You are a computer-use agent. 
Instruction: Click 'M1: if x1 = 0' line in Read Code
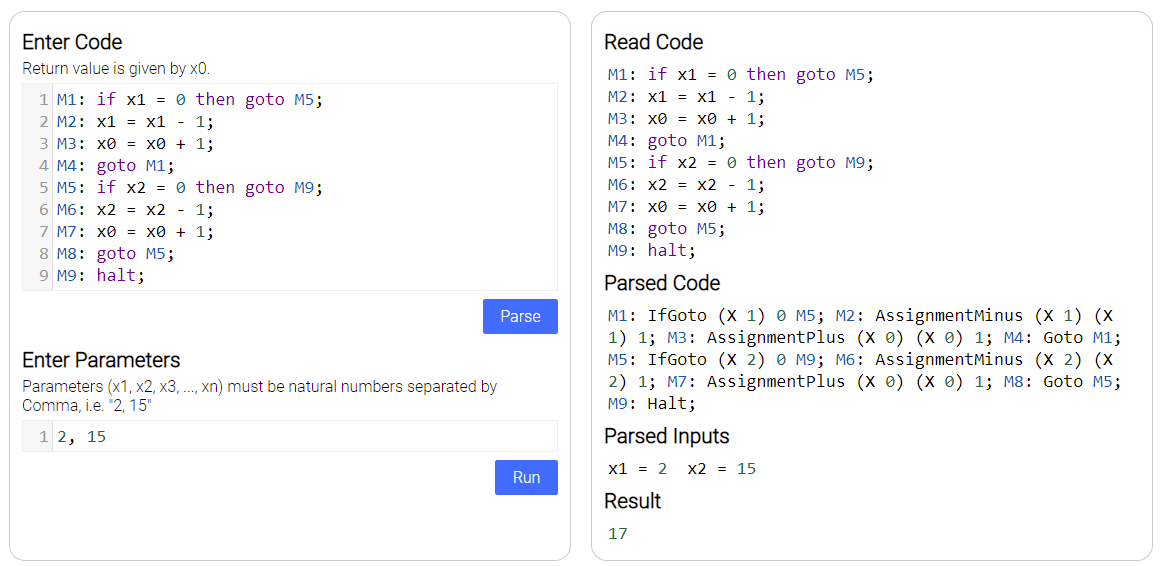click(741, 74)
